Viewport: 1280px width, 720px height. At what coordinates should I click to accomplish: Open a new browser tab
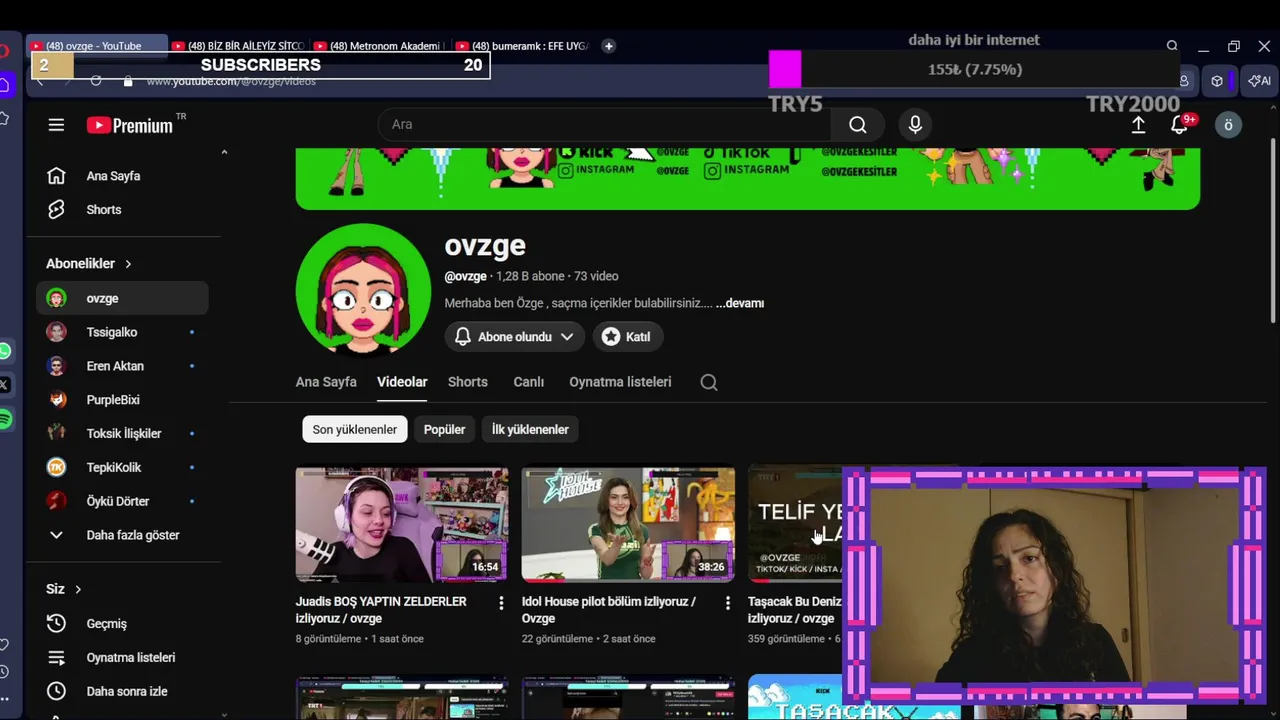pos(608,46)
